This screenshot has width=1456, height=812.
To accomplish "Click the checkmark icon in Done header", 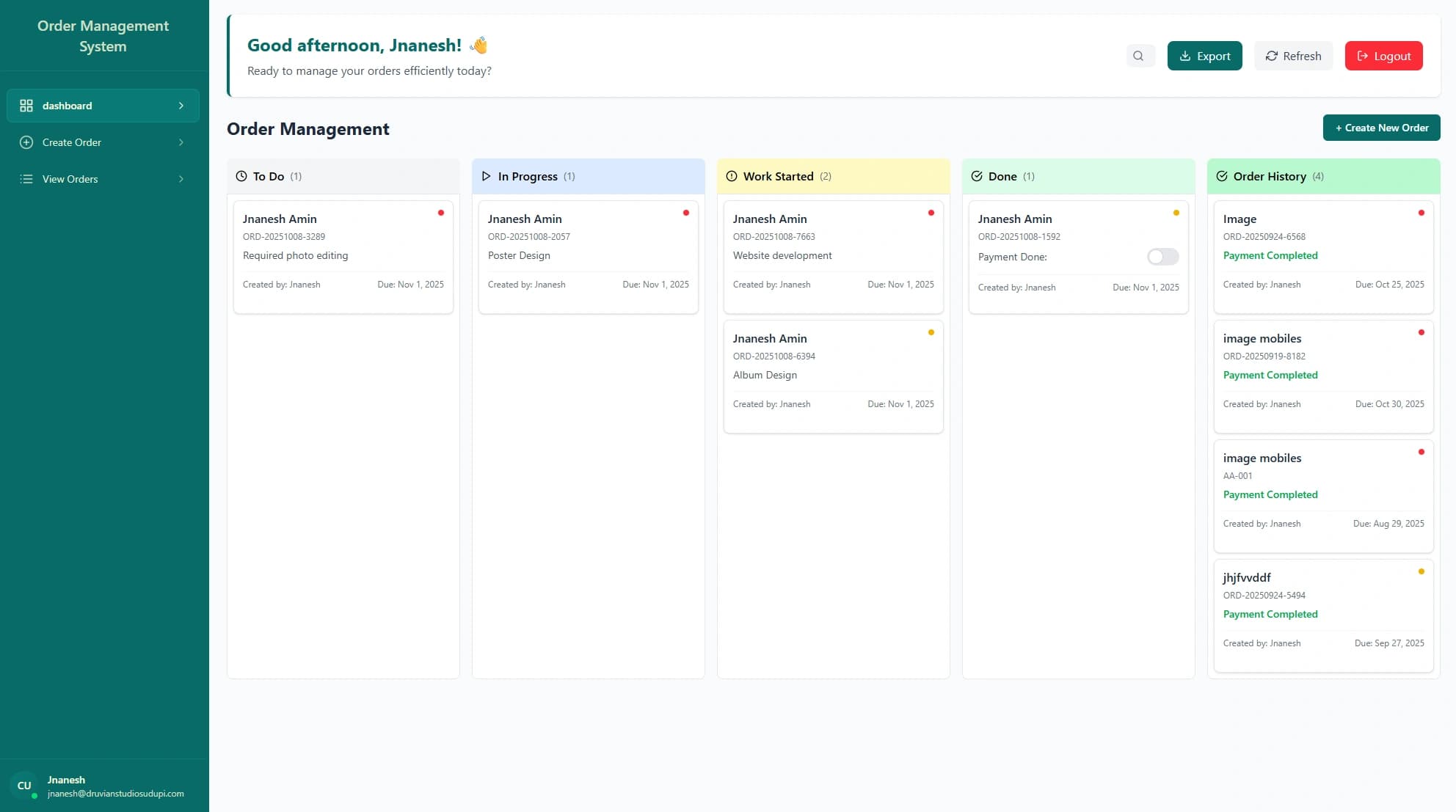I will [977, 176].
